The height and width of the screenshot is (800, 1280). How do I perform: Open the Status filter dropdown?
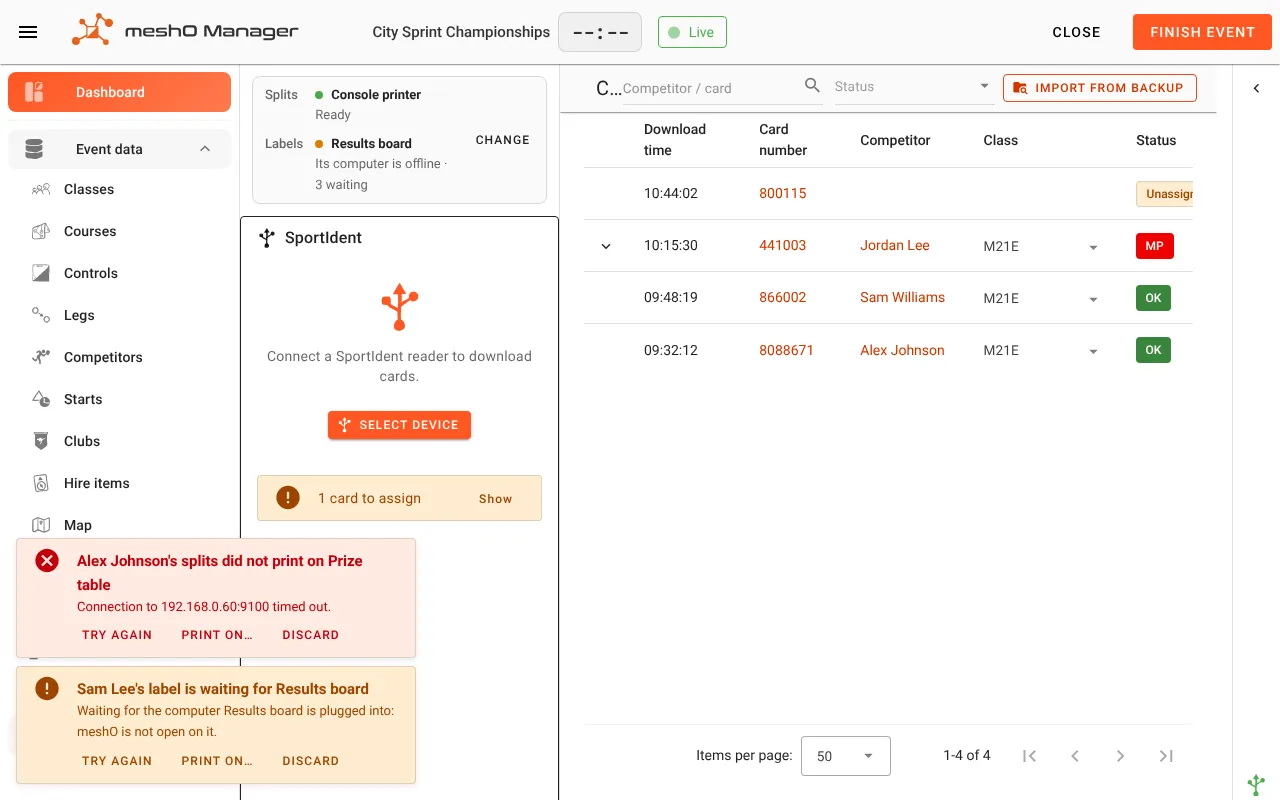click(913, 87)
